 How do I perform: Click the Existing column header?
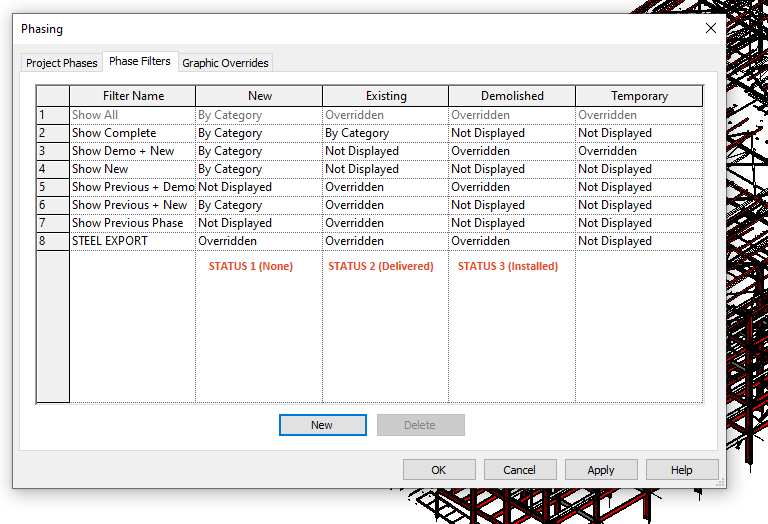tap(385, 96)
